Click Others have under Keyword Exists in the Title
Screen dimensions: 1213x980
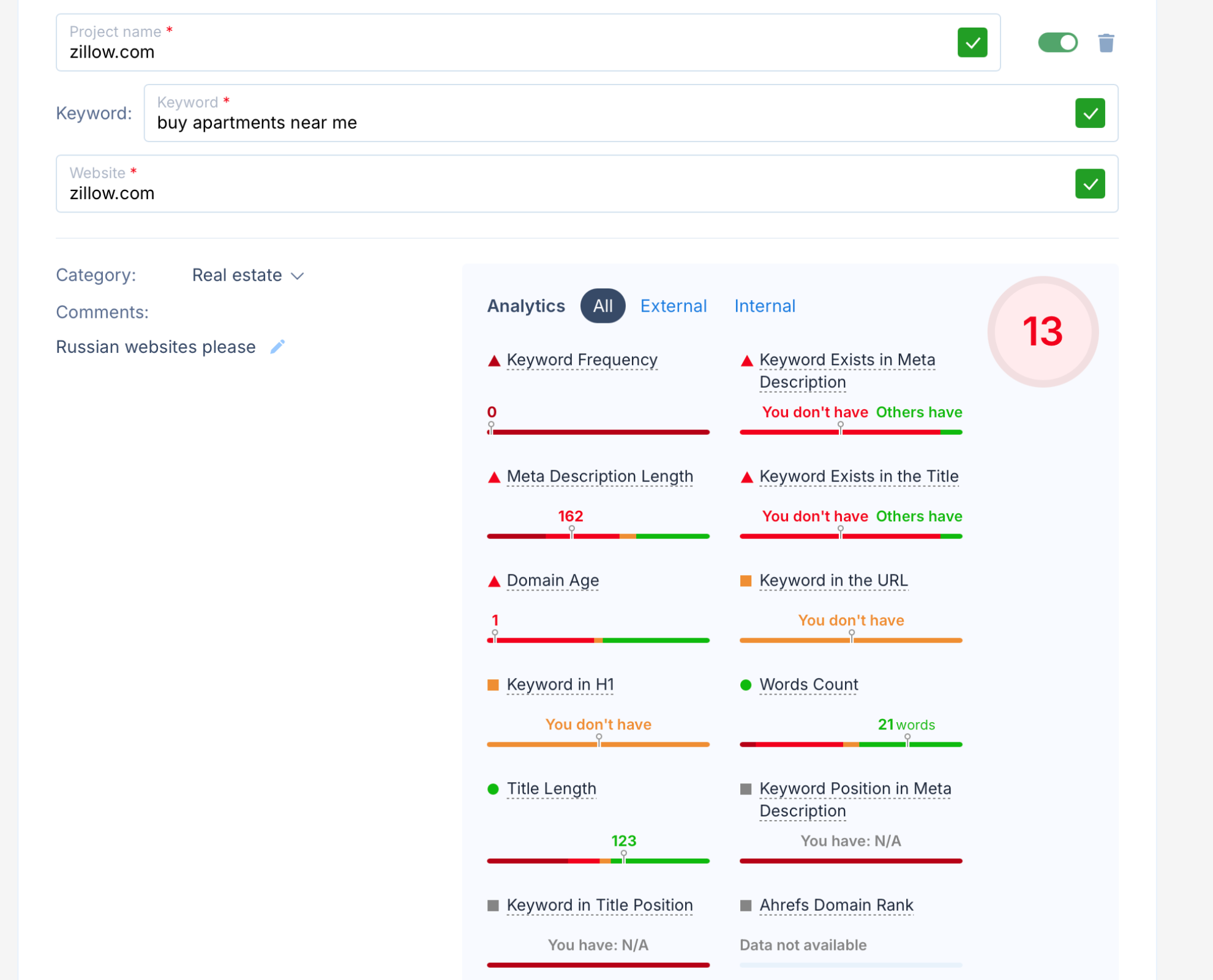coord(918,516)
